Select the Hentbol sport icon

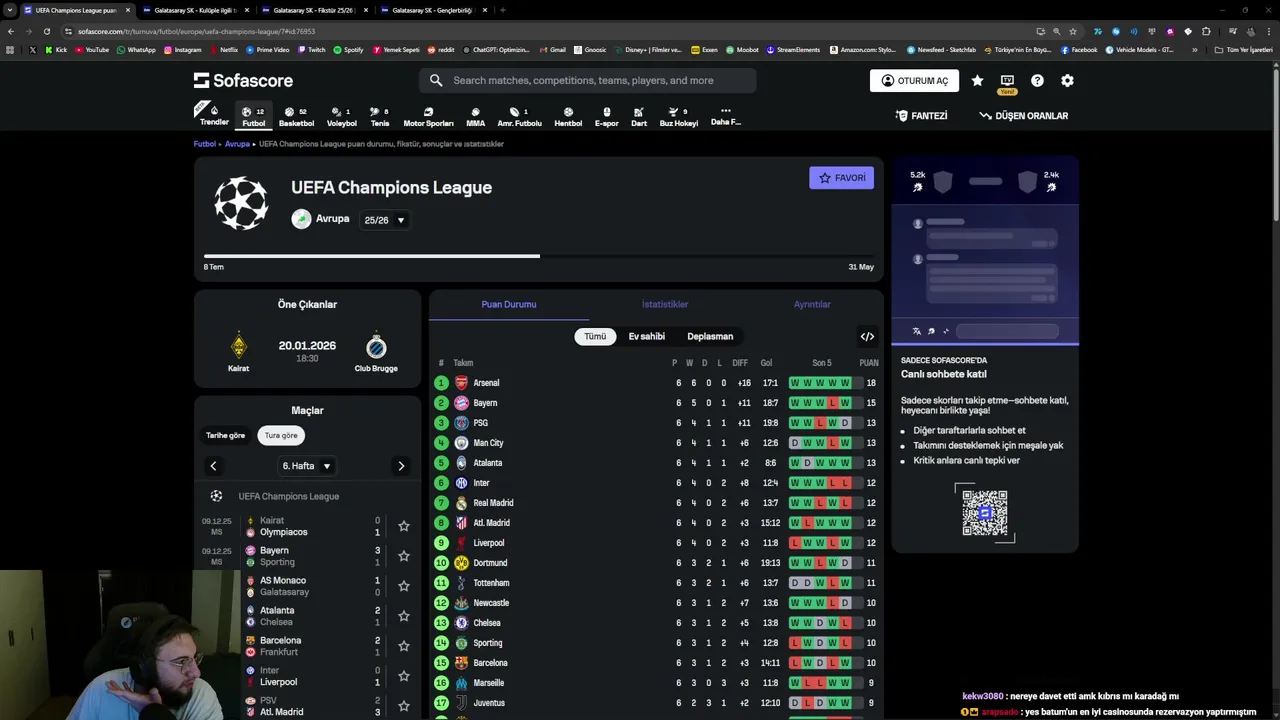(568, 116)
